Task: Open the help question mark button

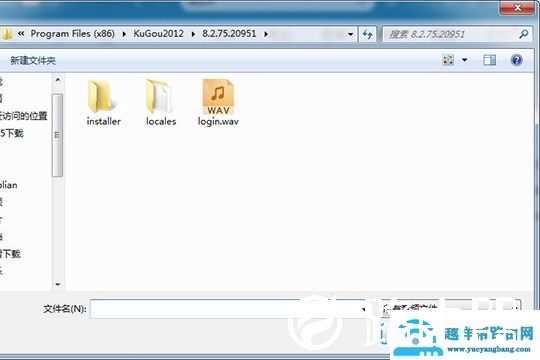Action: [x=516, y=60]
